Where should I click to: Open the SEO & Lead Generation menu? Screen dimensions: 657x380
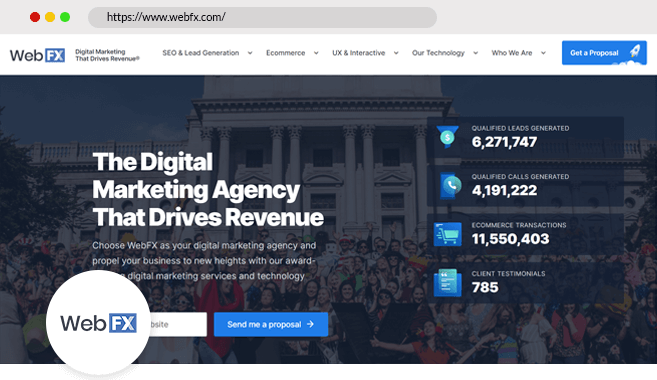tap(201, 53)
